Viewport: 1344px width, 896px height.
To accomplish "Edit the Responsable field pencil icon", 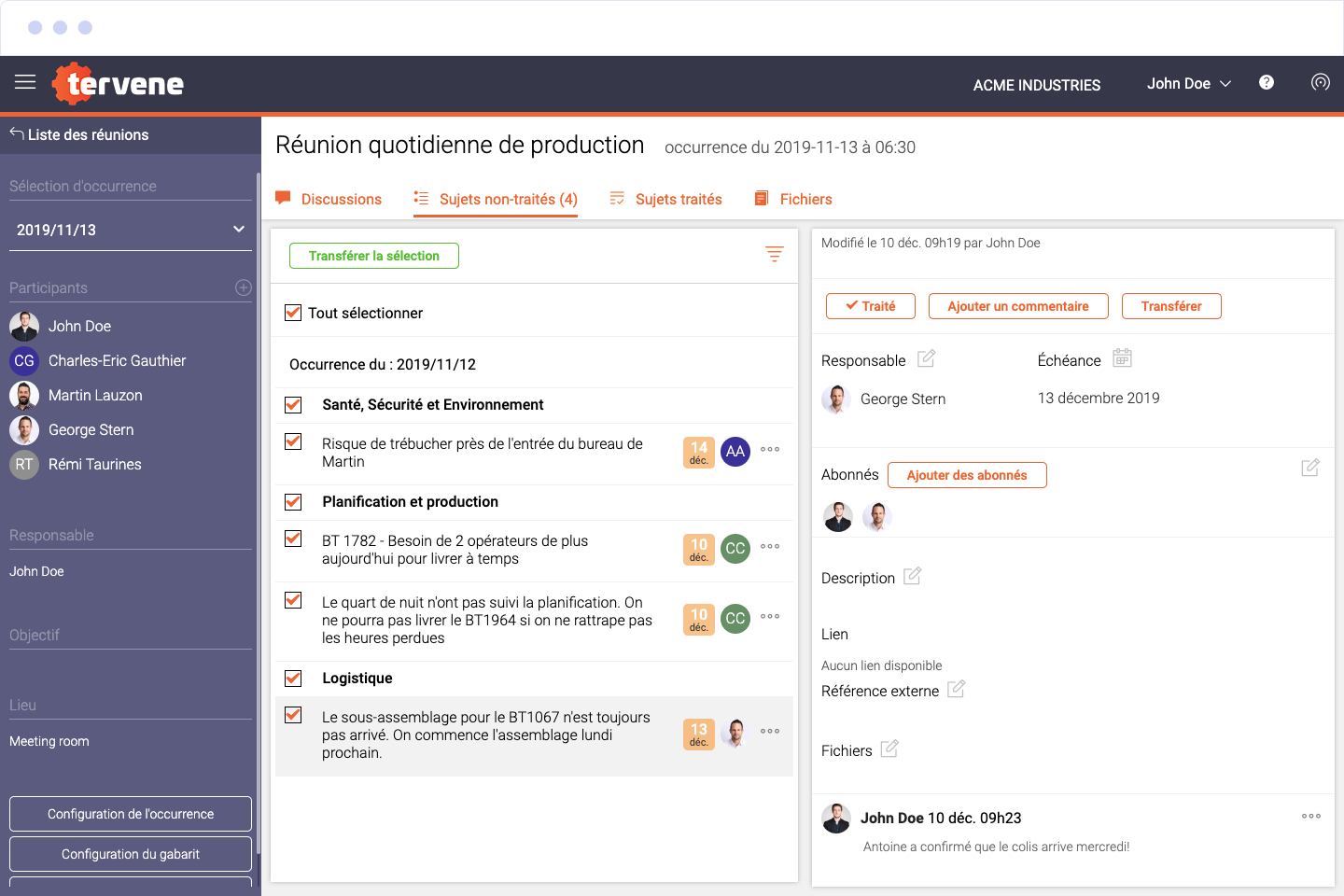I will (x=926, y=358).
